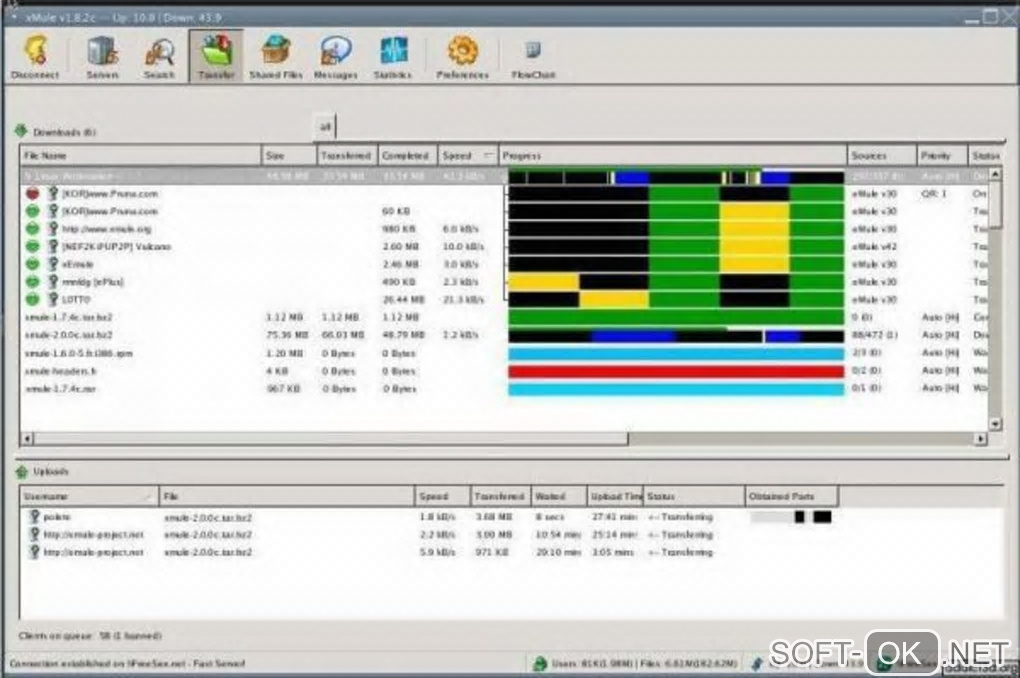
Task: Click the FlowChart toolbar icon
Action: [x=533, y=57]
